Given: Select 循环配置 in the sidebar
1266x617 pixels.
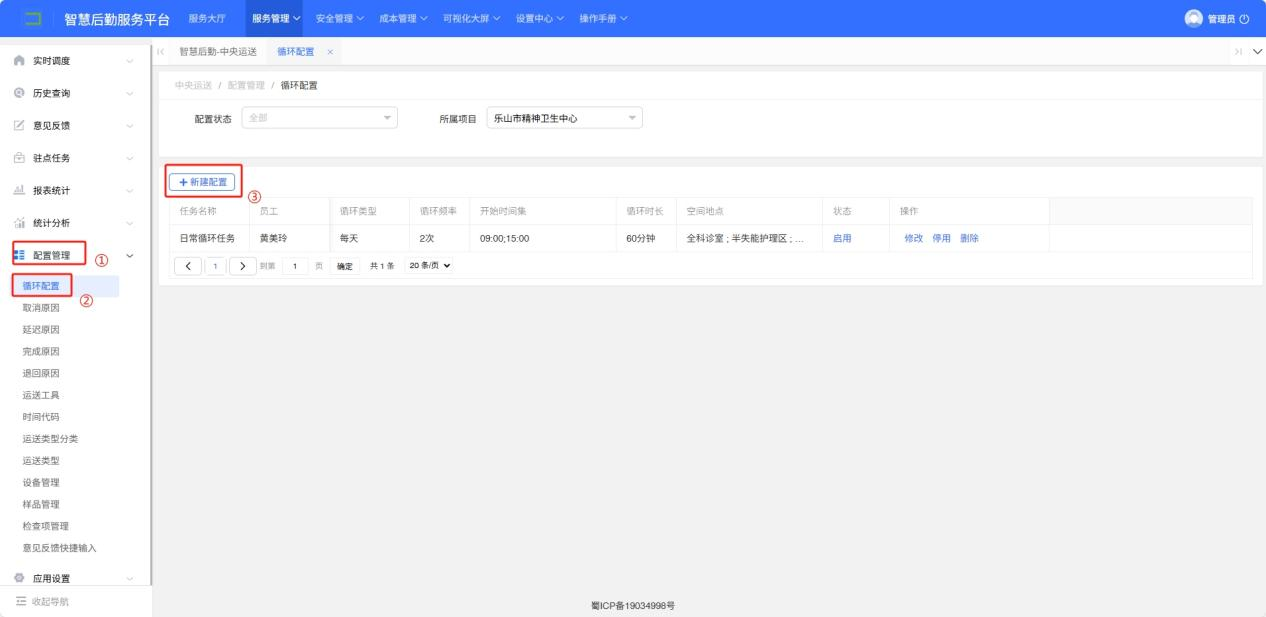Looking at the screenshot, I should 41,287.
